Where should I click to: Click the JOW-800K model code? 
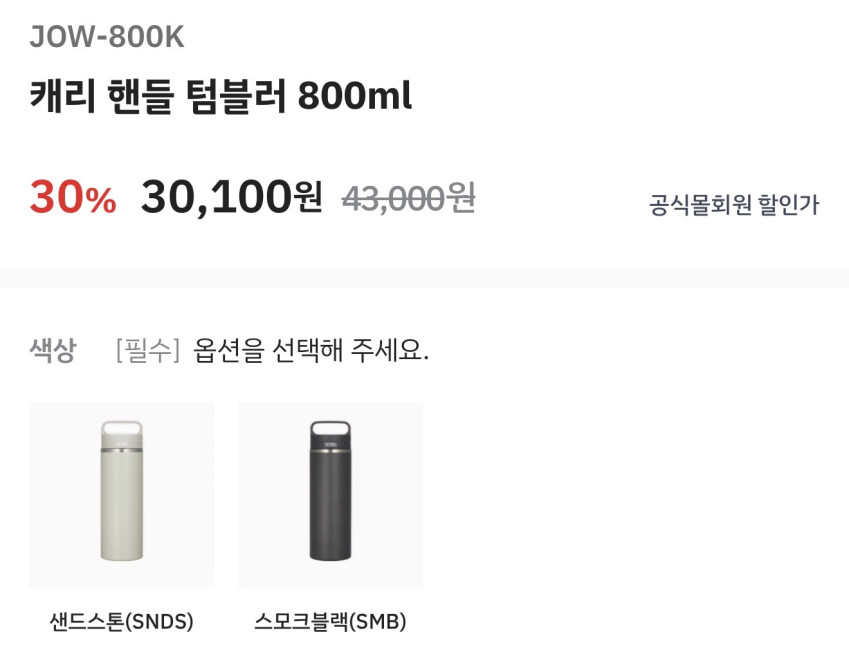(107, 36)
